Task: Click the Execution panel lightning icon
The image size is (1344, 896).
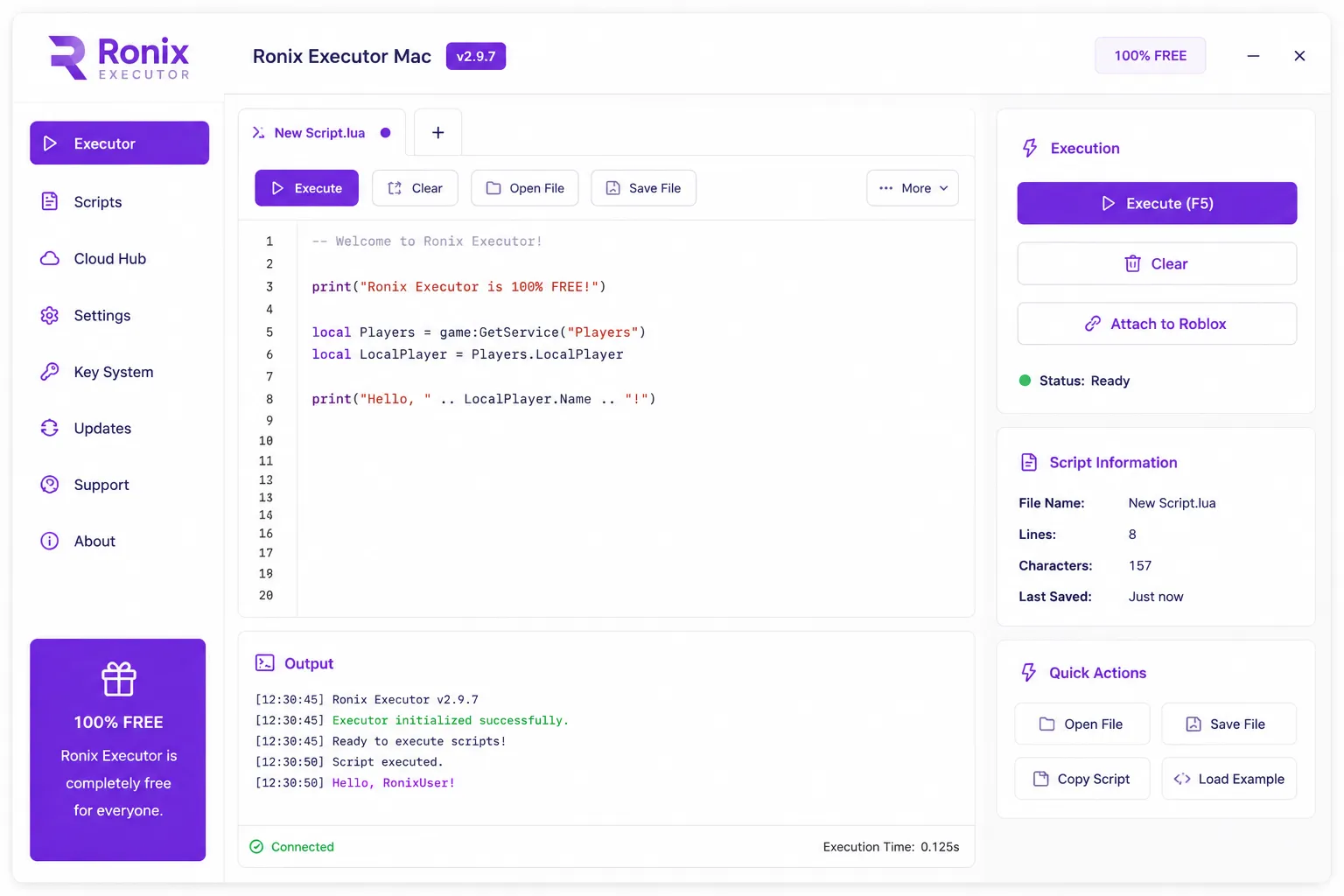Action: click(x=1030, y=148)
